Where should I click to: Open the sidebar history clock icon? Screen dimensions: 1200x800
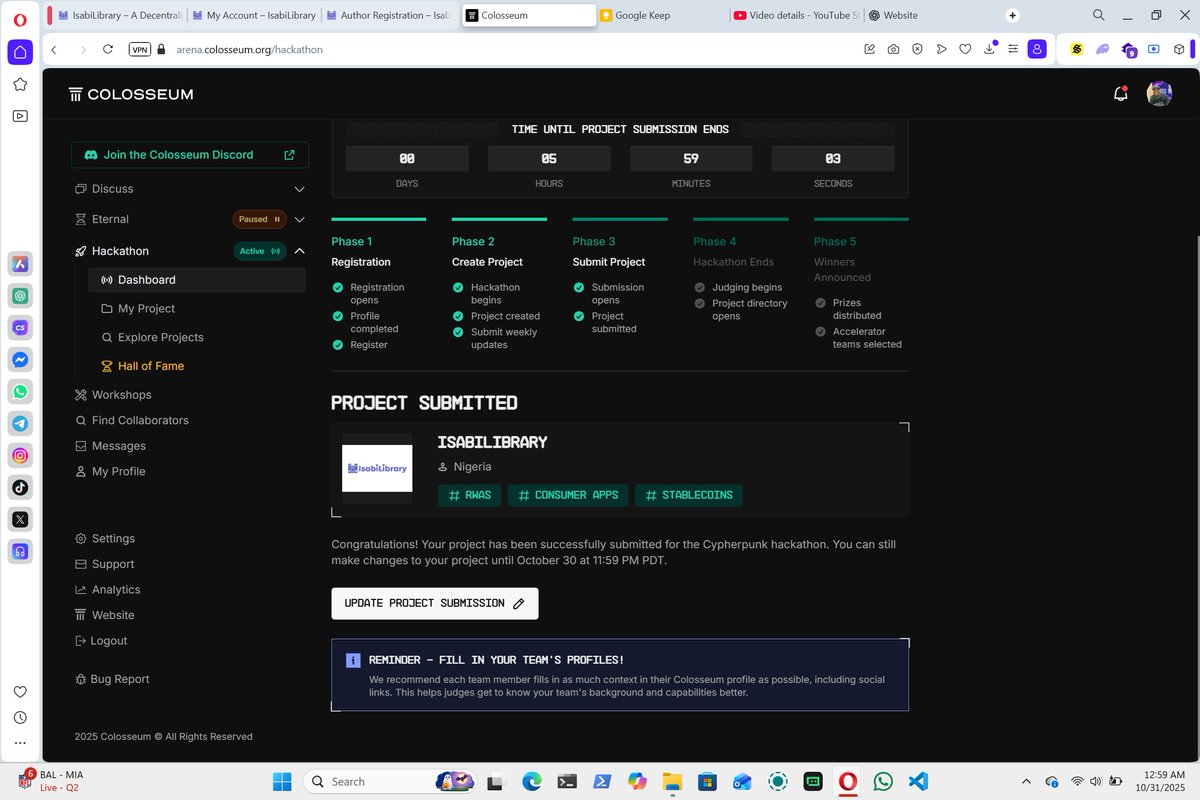(x=20, y=717)
